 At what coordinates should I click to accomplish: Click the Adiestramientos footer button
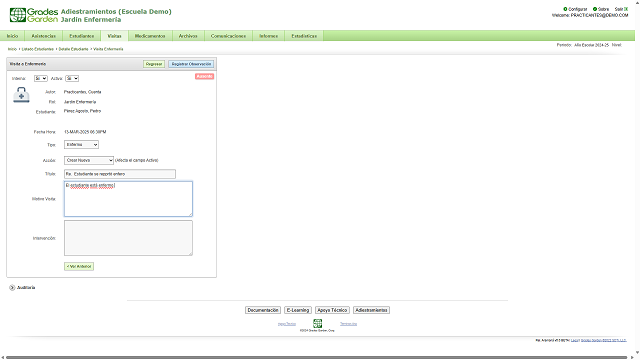coord(371,310)
